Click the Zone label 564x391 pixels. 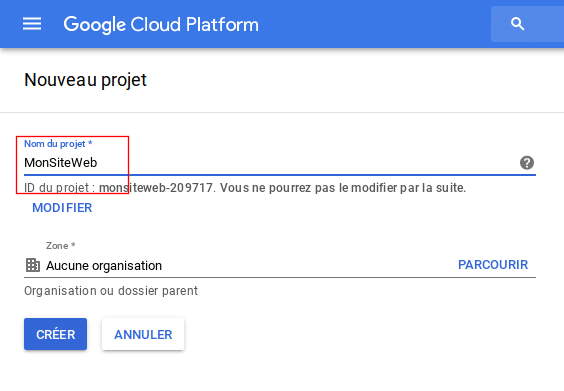click(60, 246)
